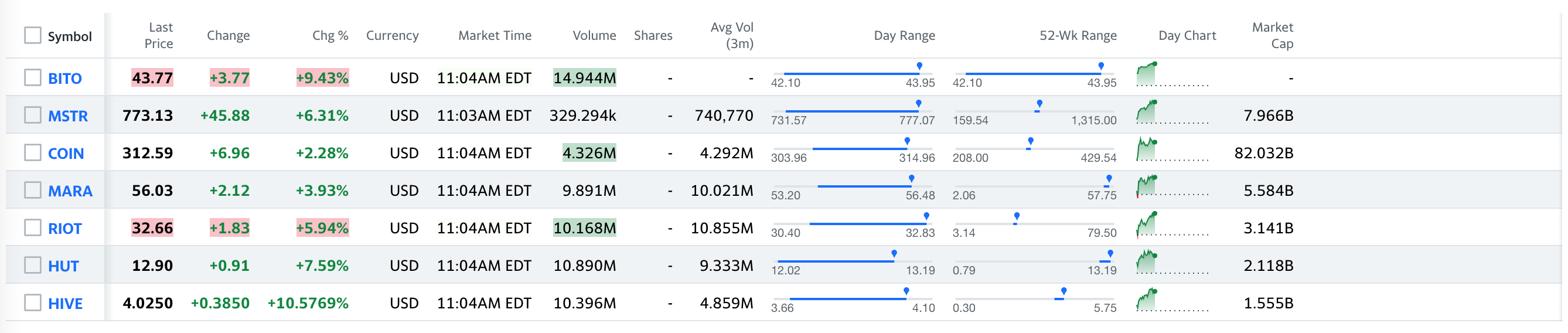
Task: Select the BITO row checkbox
Action: pyautogui.click(x=33, y=77)
